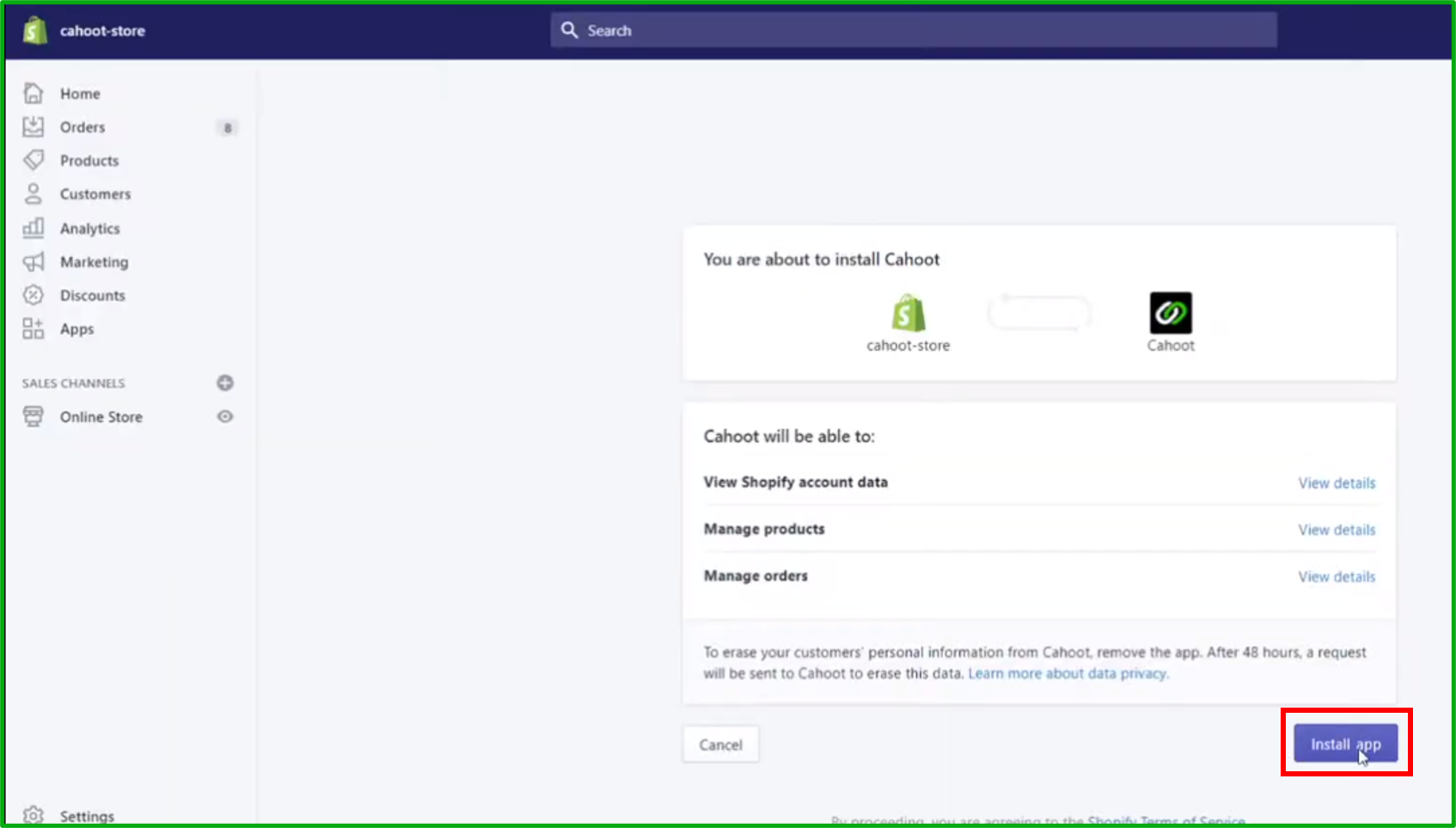View details for Manage orders
This screenshot has width=1456, height=828.
[1337, 576]
